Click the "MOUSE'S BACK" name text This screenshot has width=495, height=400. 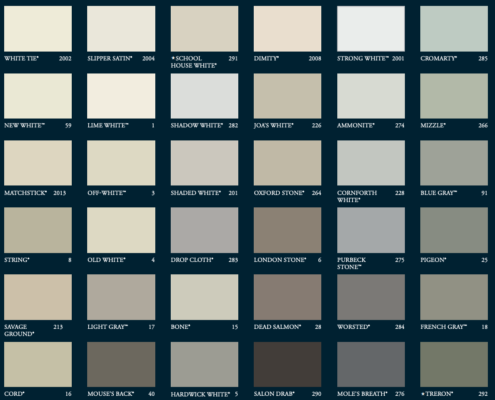pyautogui.click(x=110, y=394)
